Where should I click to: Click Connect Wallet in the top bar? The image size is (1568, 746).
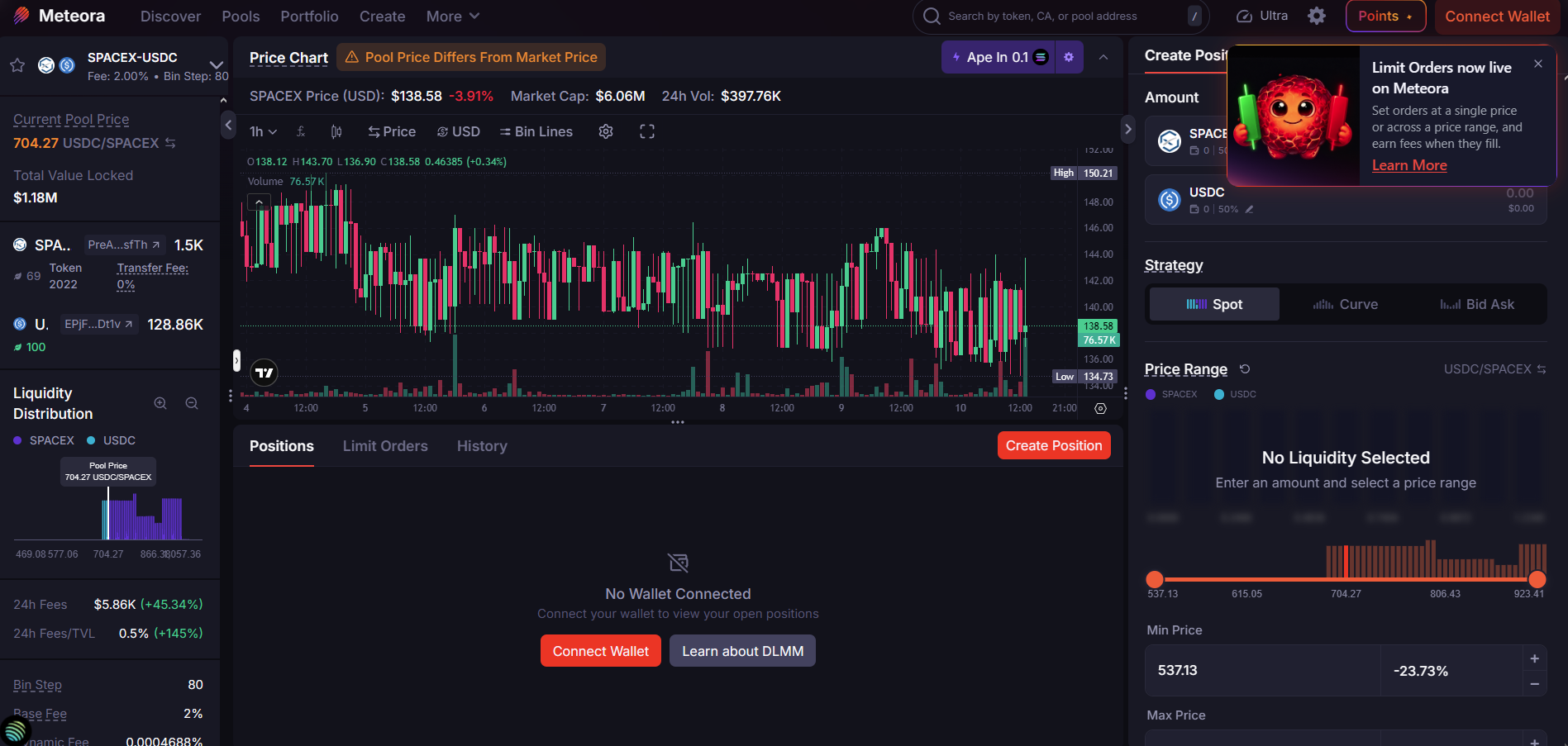tap(1497, 16)
